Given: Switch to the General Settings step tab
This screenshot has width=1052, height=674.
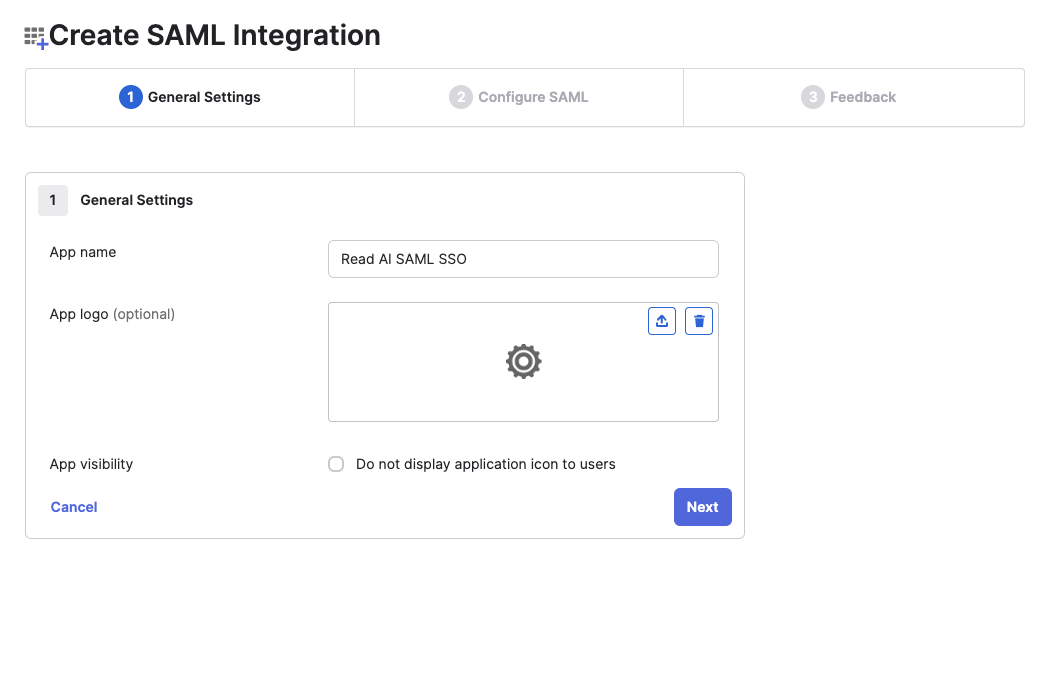Looking at the screenshot, I should point(189,97).
